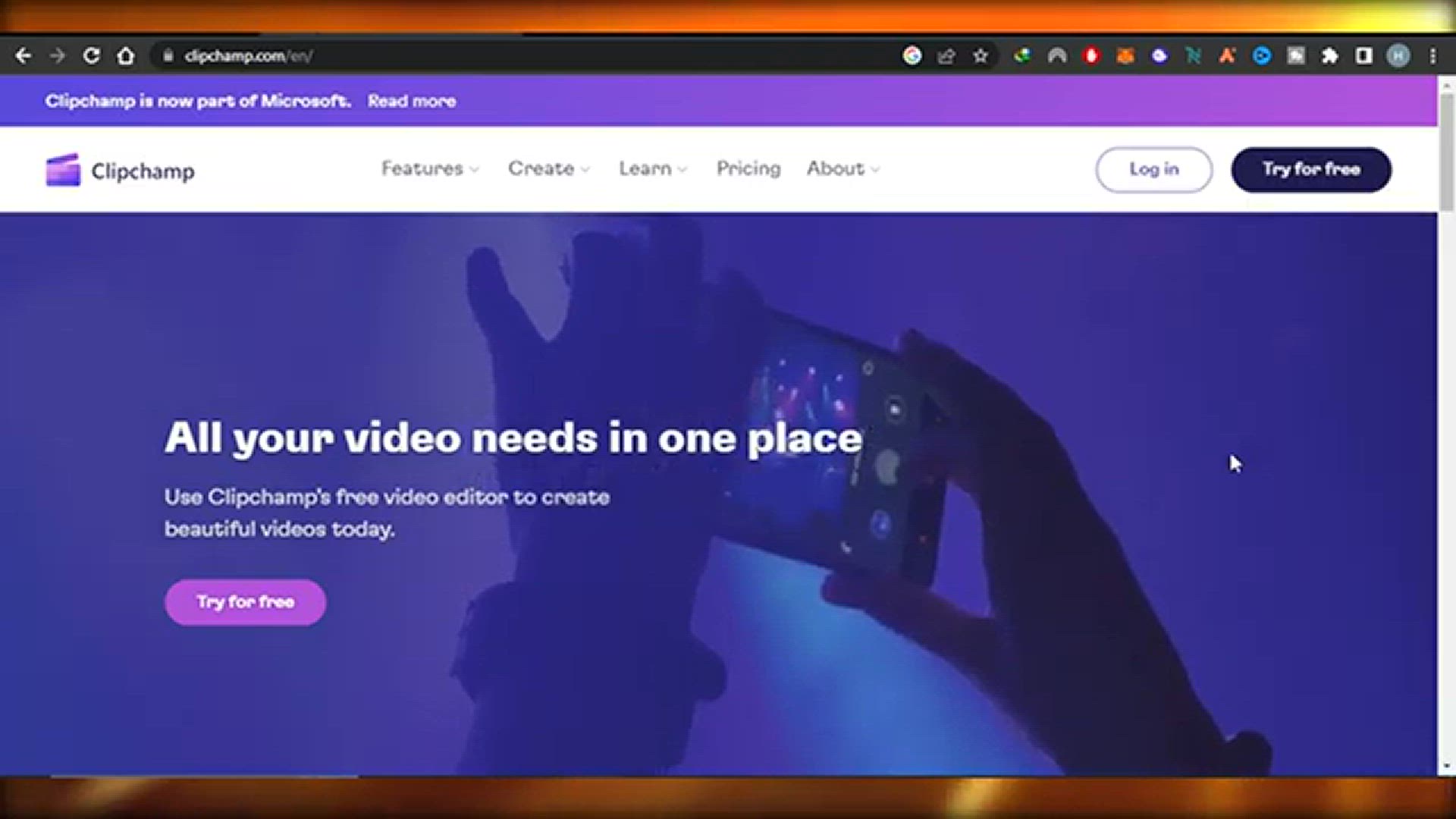
Task: Open the browser home page
Action: pyautogui.click(x=126, y=55)
